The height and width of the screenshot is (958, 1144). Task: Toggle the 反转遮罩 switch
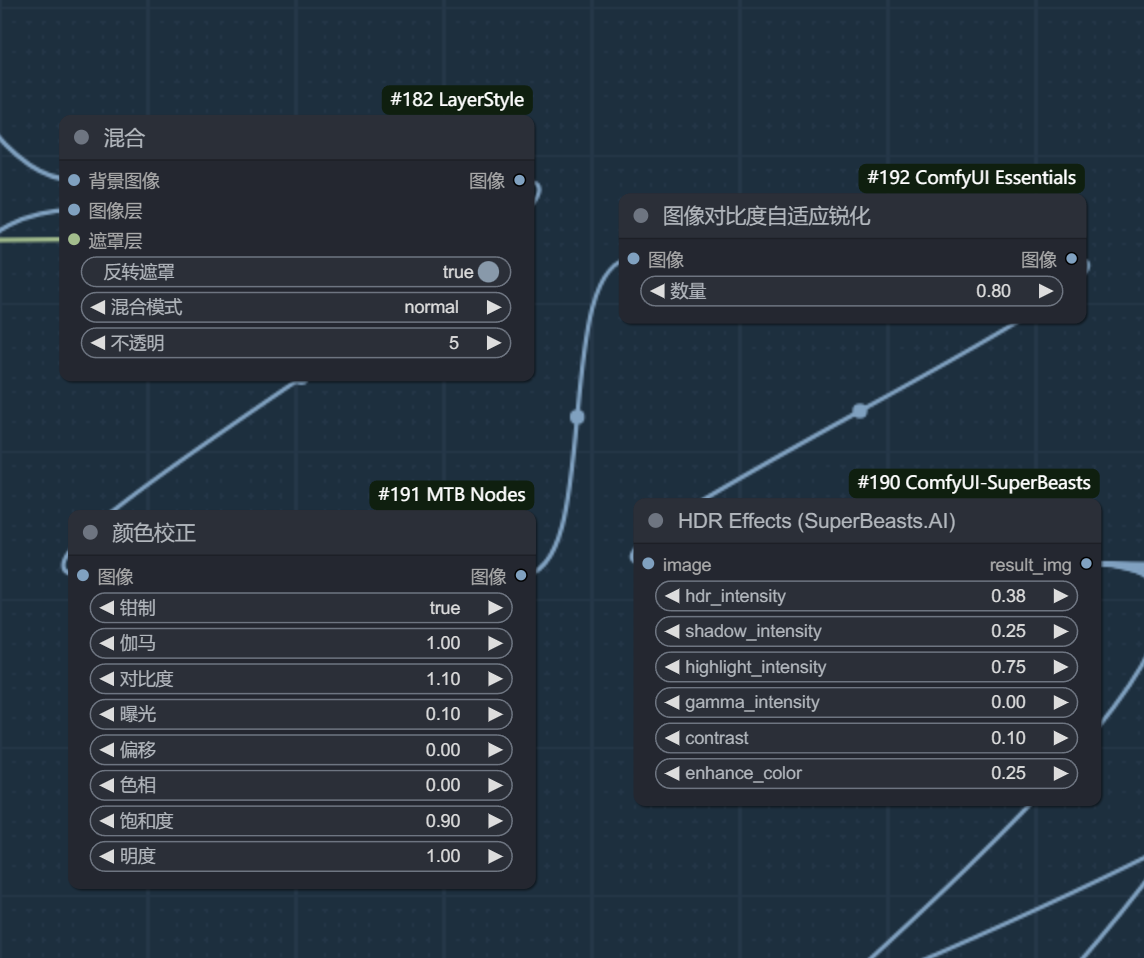point(488,271)
